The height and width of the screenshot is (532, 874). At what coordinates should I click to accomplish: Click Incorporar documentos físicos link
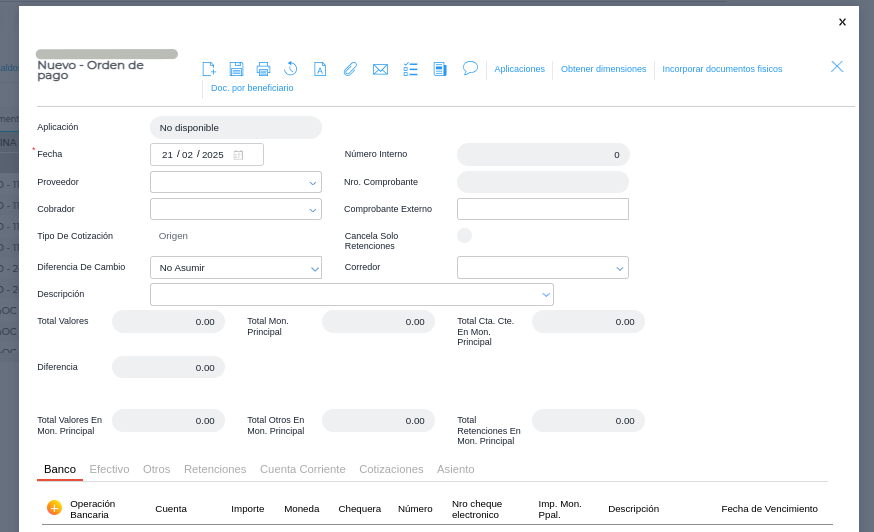722,69
